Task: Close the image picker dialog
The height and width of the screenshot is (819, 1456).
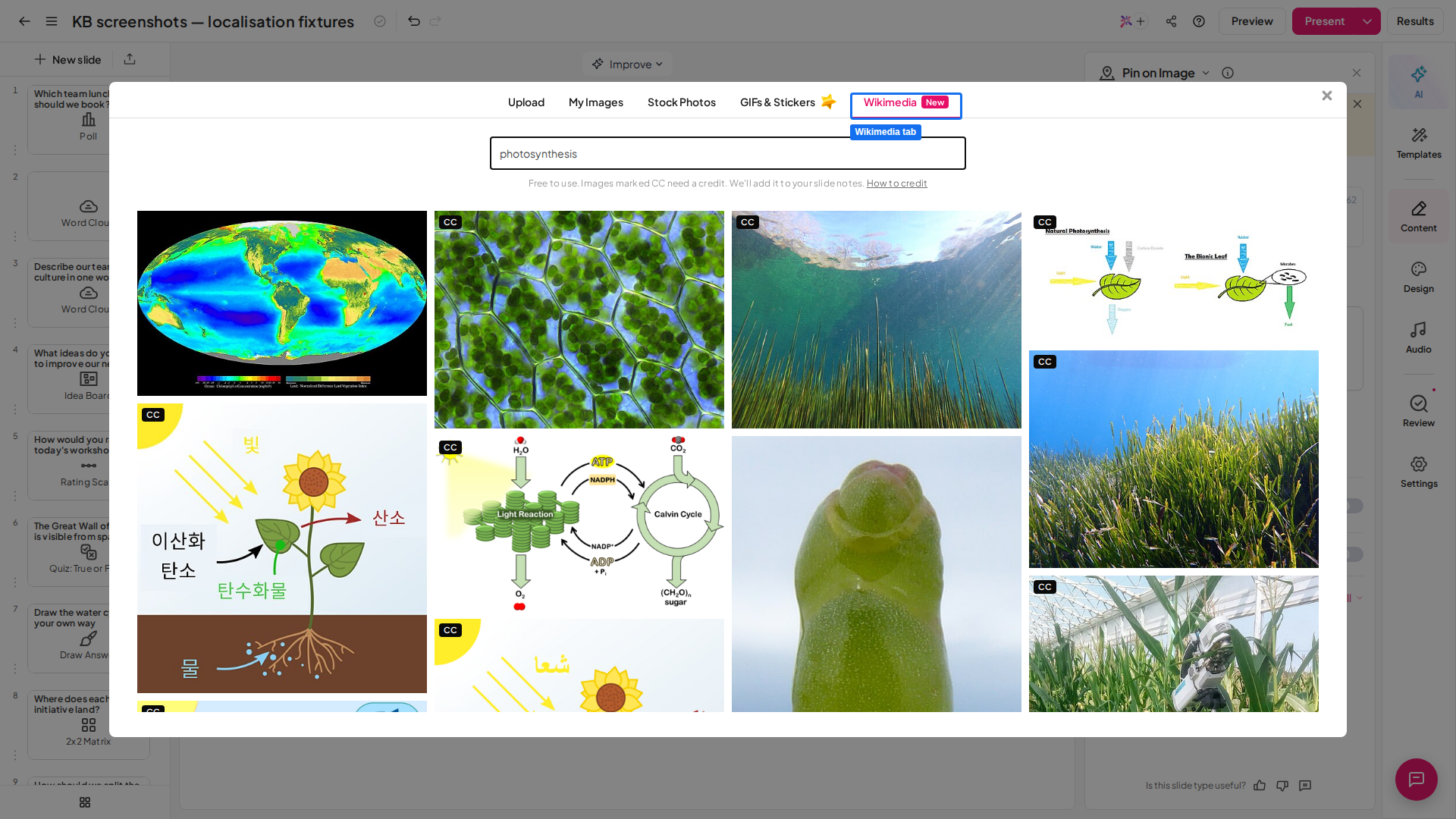Action: click(1326, 96)
